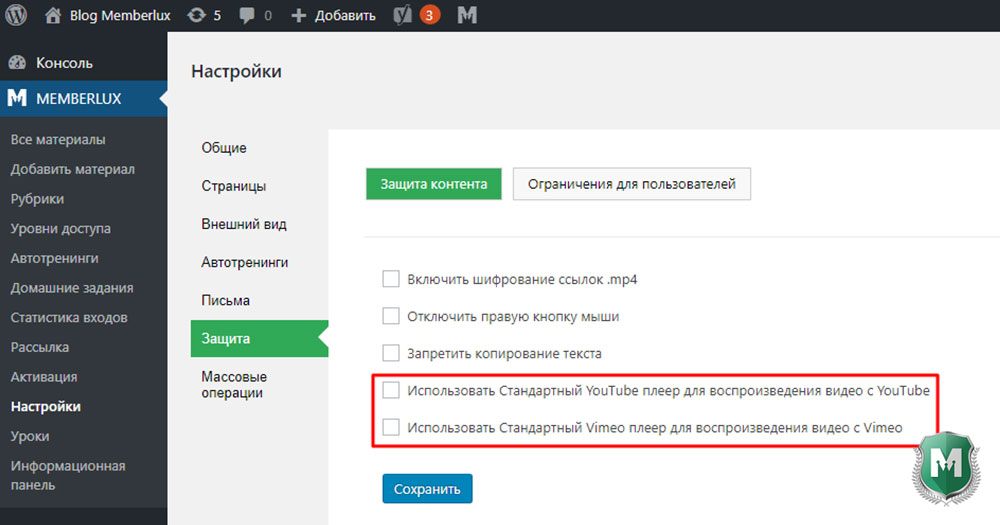Open the comments bubble icon
Image resolution: width=1000 pixels, height=525 pixels.
[x=246, y=15]
